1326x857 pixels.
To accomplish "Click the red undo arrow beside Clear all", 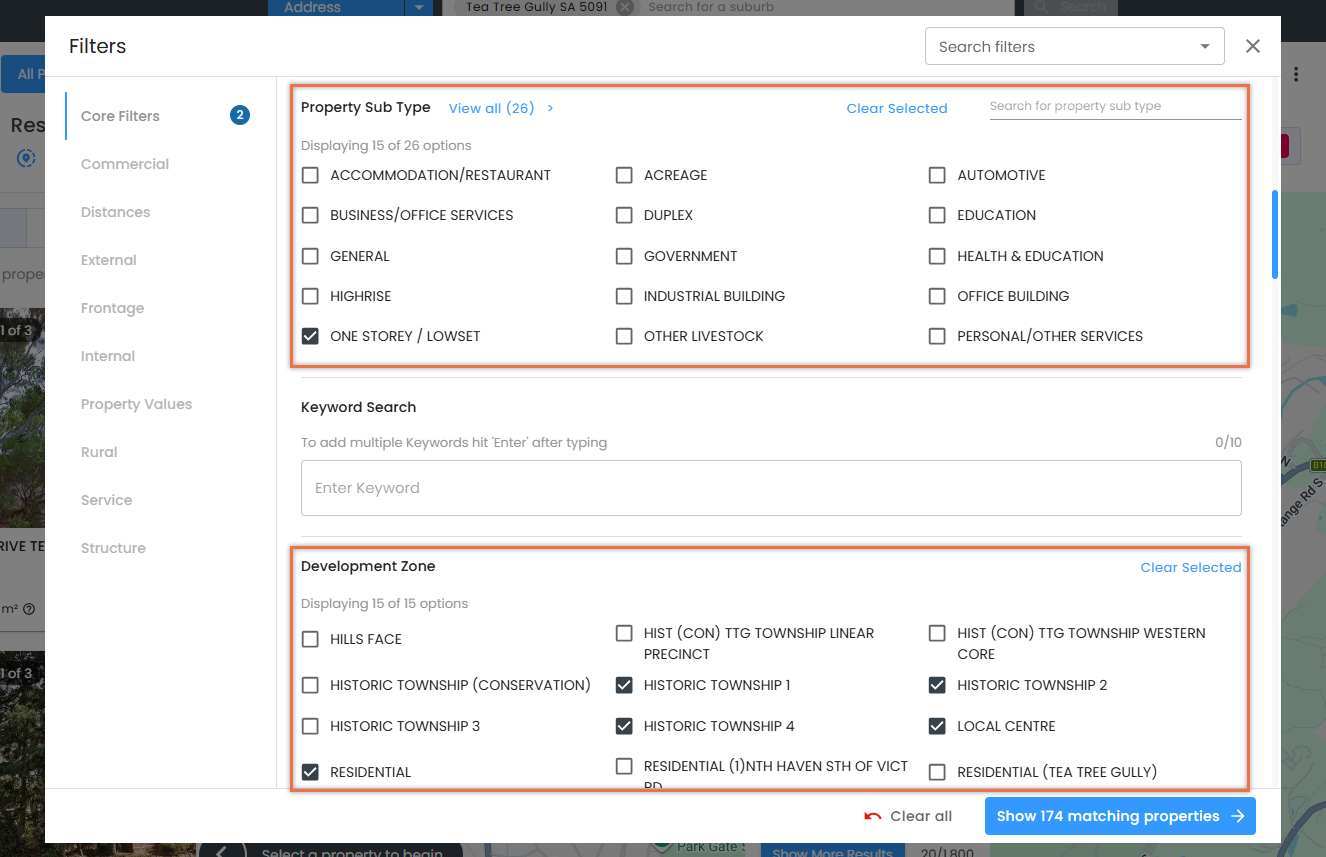I will coord(873,816).
